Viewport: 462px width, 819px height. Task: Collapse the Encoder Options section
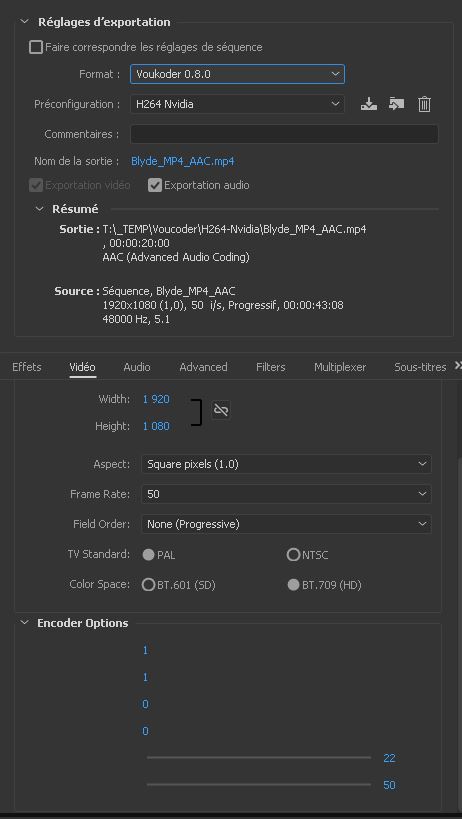coord(24,623)
